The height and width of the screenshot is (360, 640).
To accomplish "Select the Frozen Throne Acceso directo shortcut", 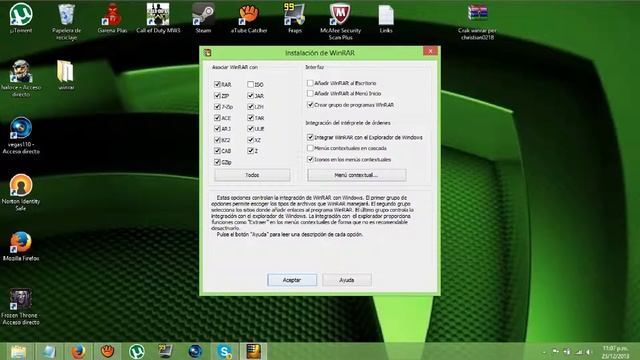I will point(20,307).
